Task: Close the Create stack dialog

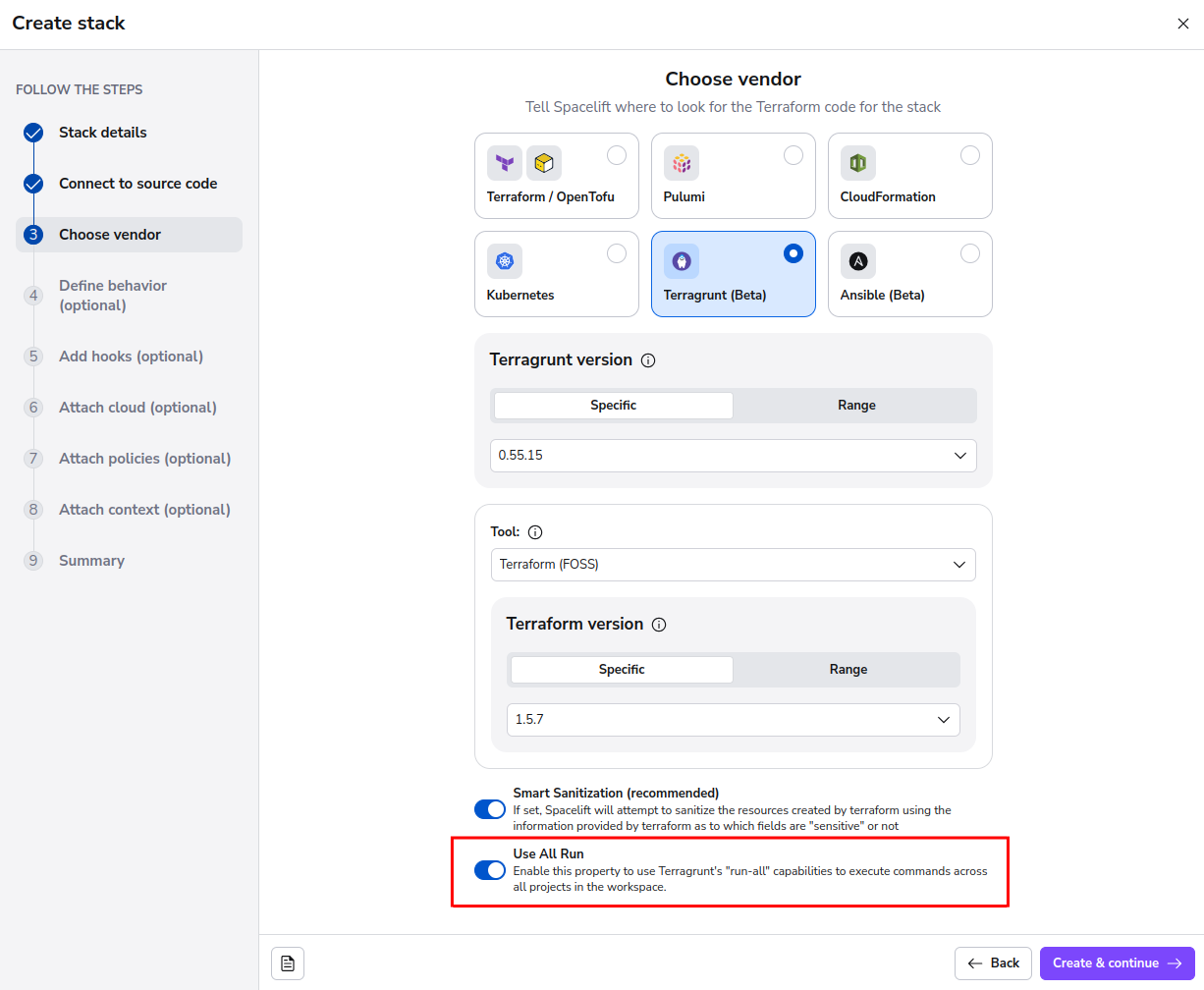Action: [x=1182, y=24]
